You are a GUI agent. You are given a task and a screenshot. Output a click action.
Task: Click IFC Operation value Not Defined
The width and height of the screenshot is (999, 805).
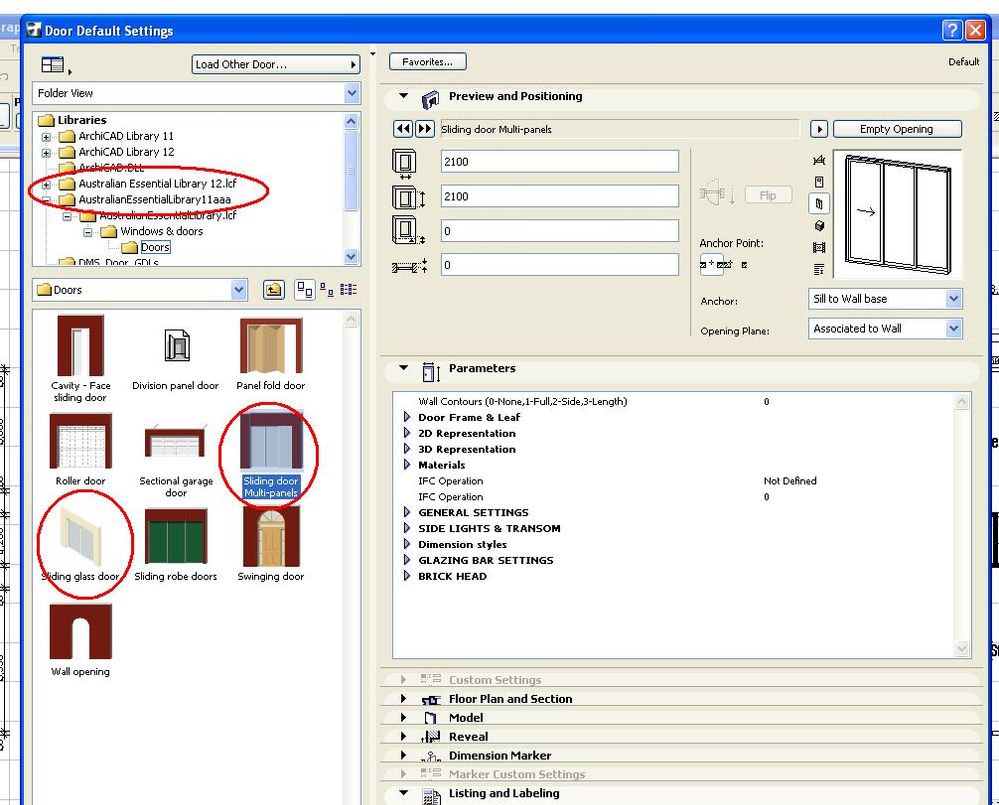pyautogui.click(x=790, y=481)
